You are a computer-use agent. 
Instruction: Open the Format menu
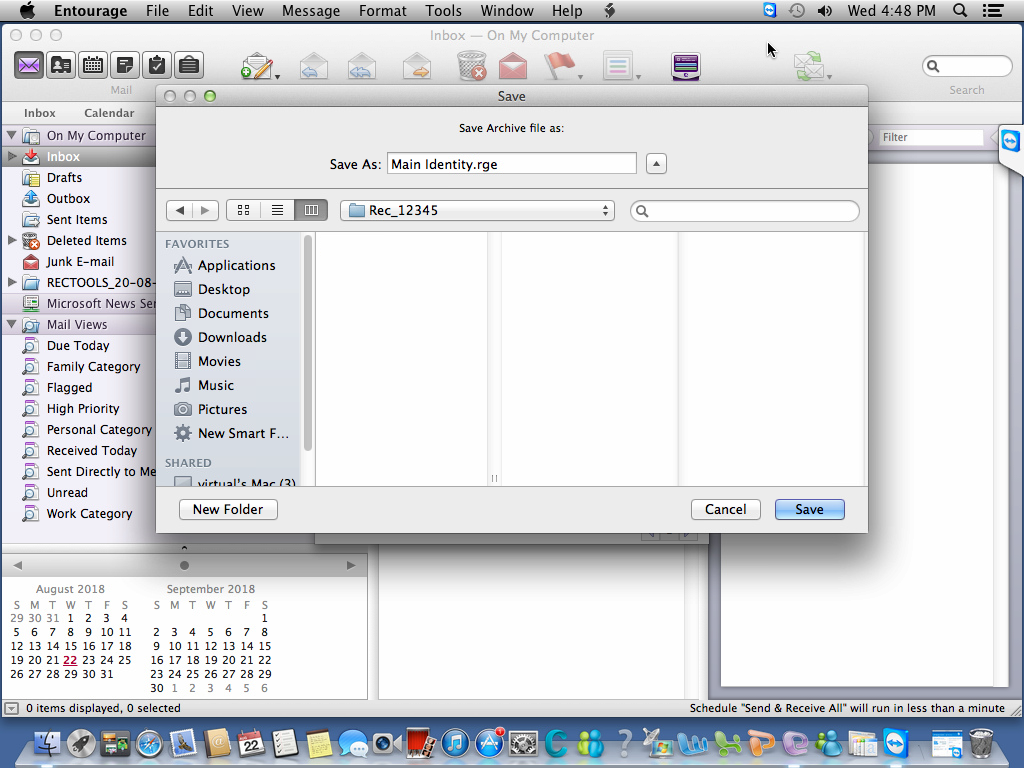point(383,10)
